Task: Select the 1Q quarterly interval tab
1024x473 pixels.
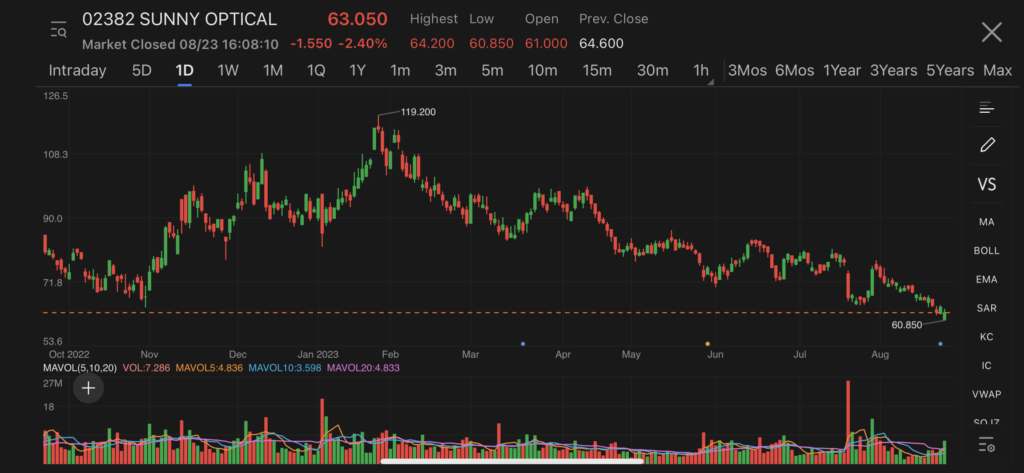Action: tap(316, 71)
